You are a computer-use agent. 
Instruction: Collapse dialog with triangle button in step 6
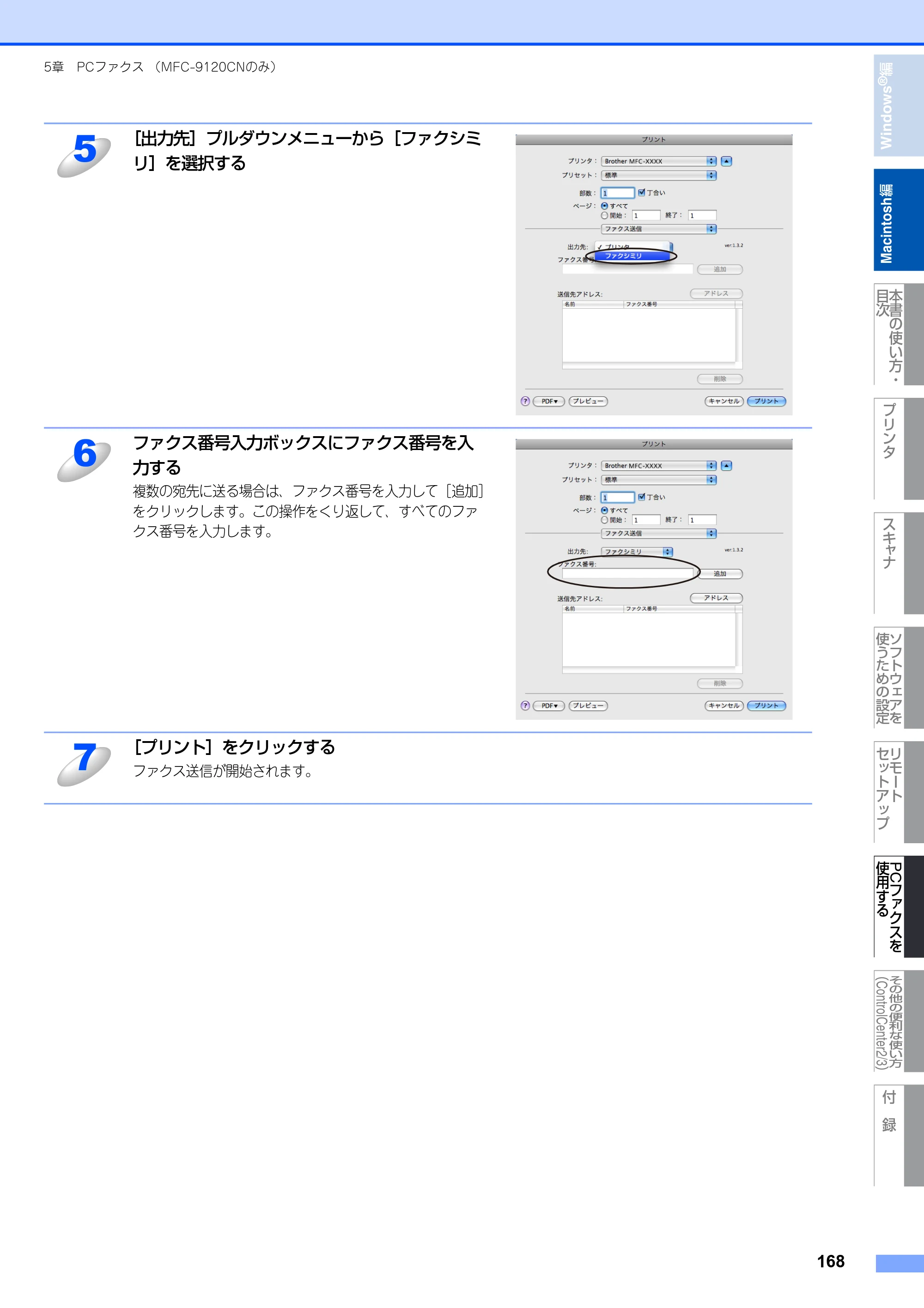click(726, 465)
